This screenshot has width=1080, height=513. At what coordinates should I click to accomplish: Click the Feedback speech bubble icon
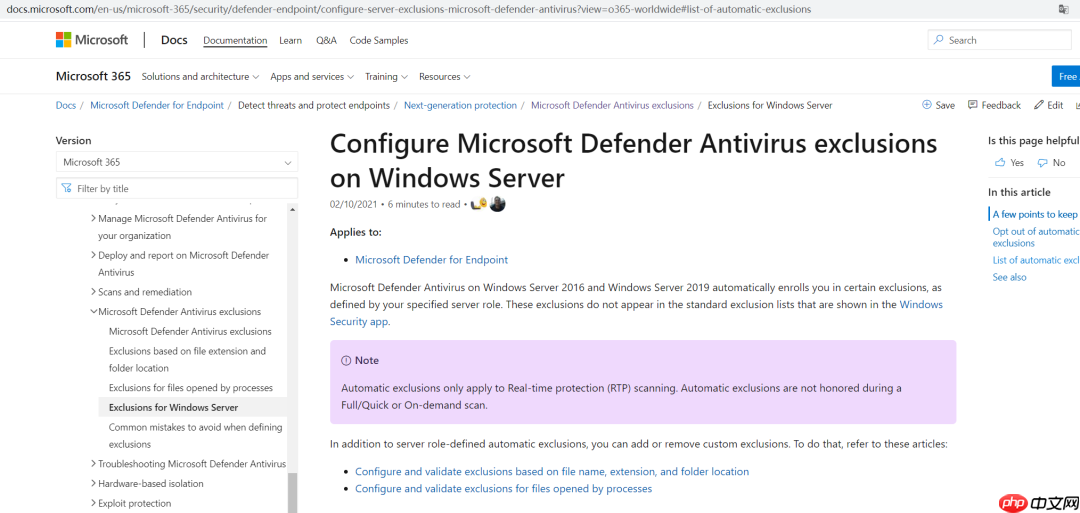tap(973, 105)
